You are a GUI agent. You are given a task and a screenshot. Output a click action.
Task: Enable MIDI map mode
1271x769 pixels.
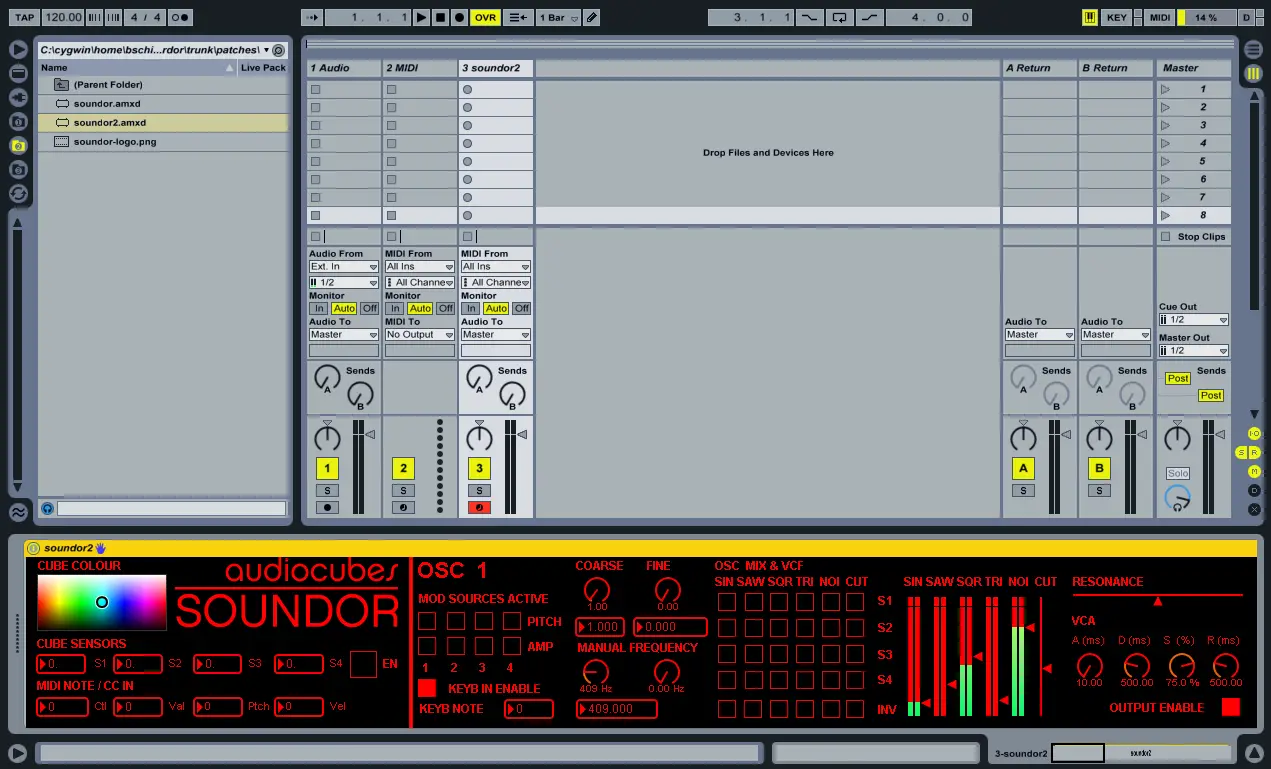coord(1160,17)
